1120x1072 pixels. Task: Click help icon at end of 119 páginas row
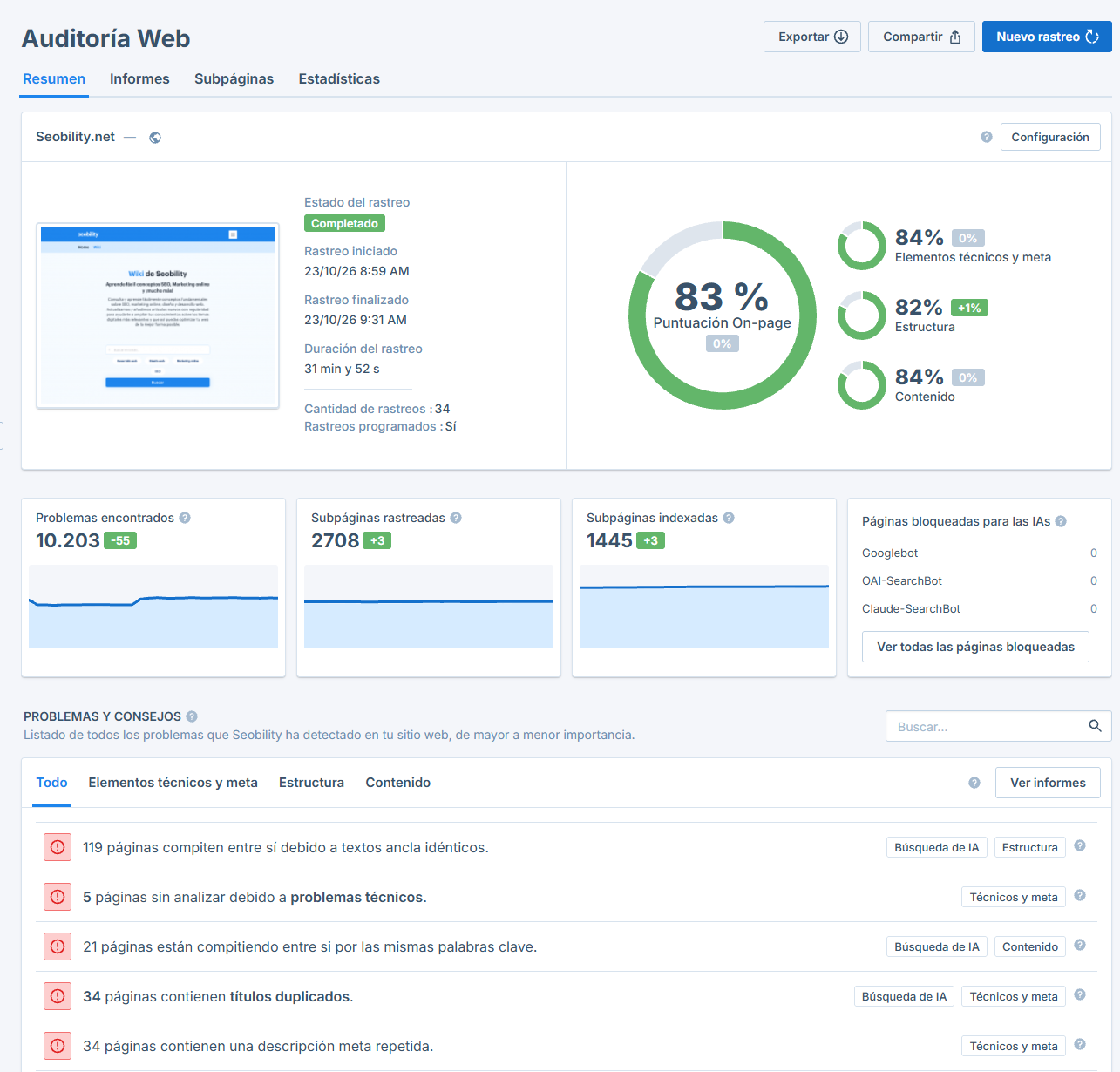tap(1080, 845)
